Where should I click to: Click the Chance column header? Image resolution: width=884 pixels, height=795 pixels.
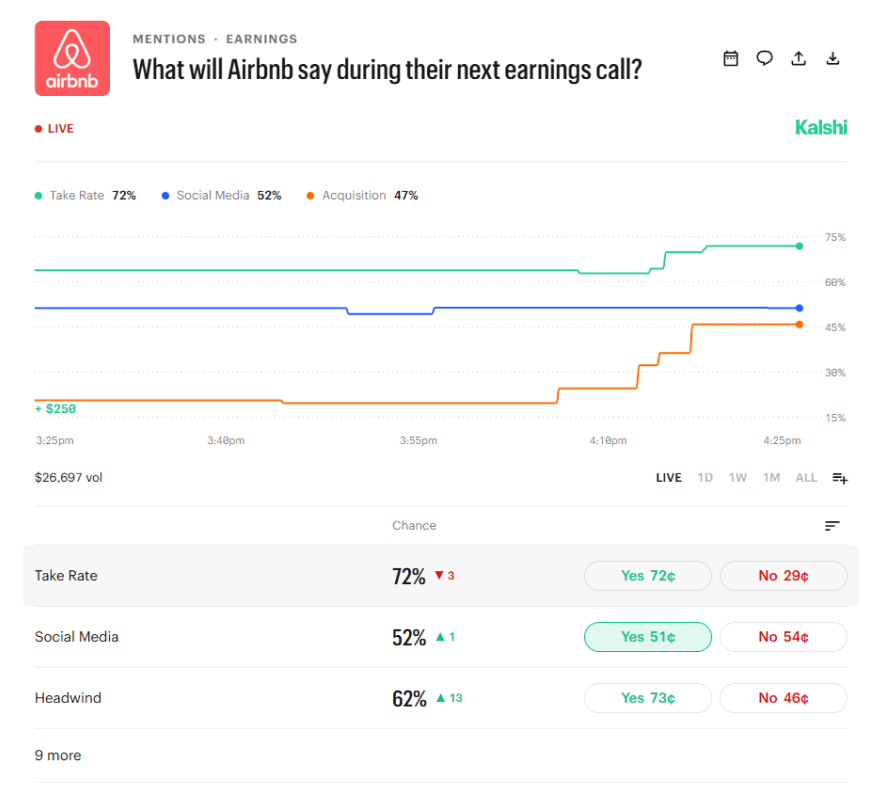coord(414,525)
